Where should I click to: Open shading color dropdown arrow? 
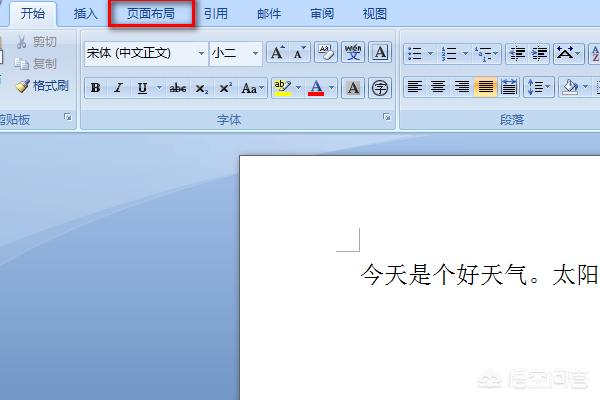585,87
